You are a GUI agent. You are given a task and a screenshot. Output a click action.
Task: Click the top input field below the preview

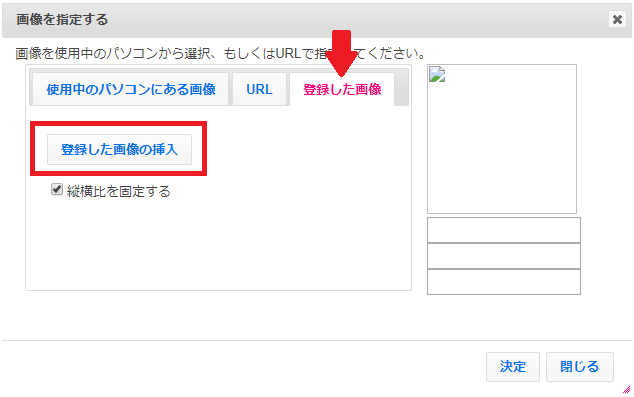(x=504, y=230)
